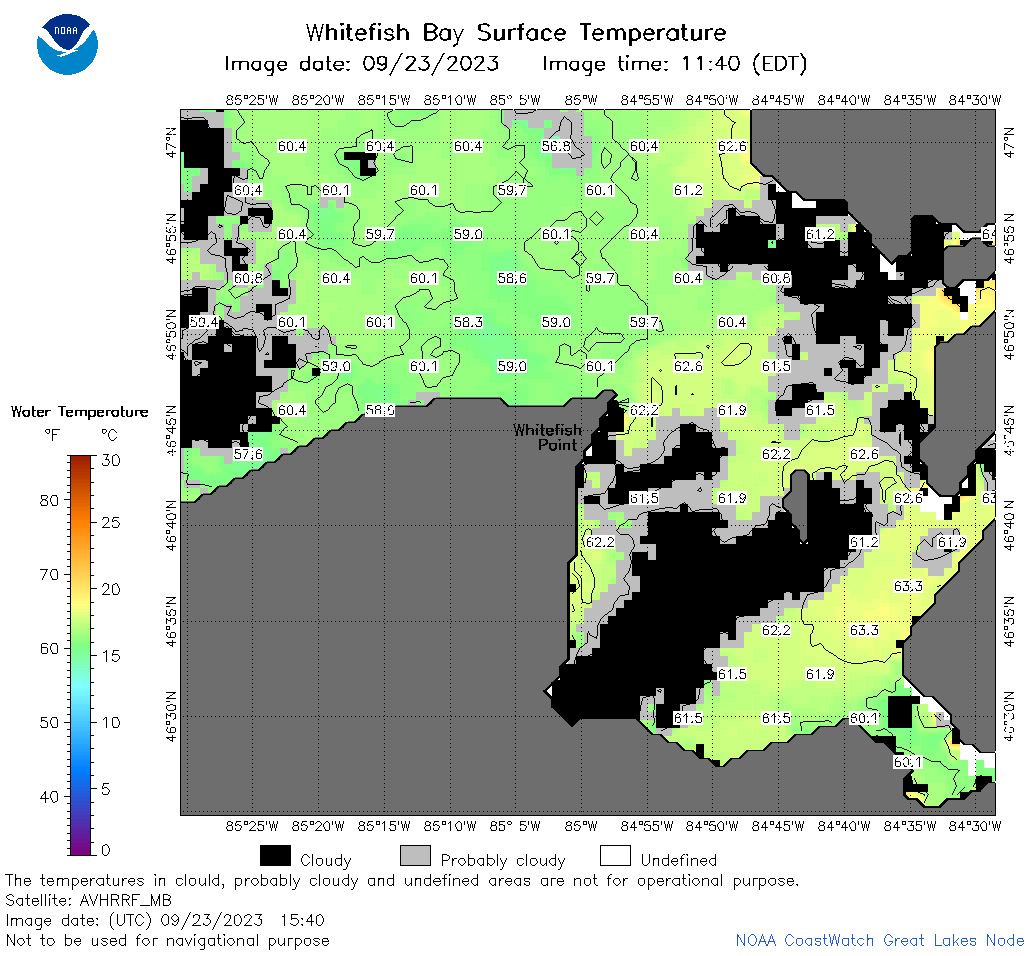This screenshot has width=1035, height=956.
Task: Select the 'Whitefish Bay Surface Temperature' title
Action: [516, 32]
